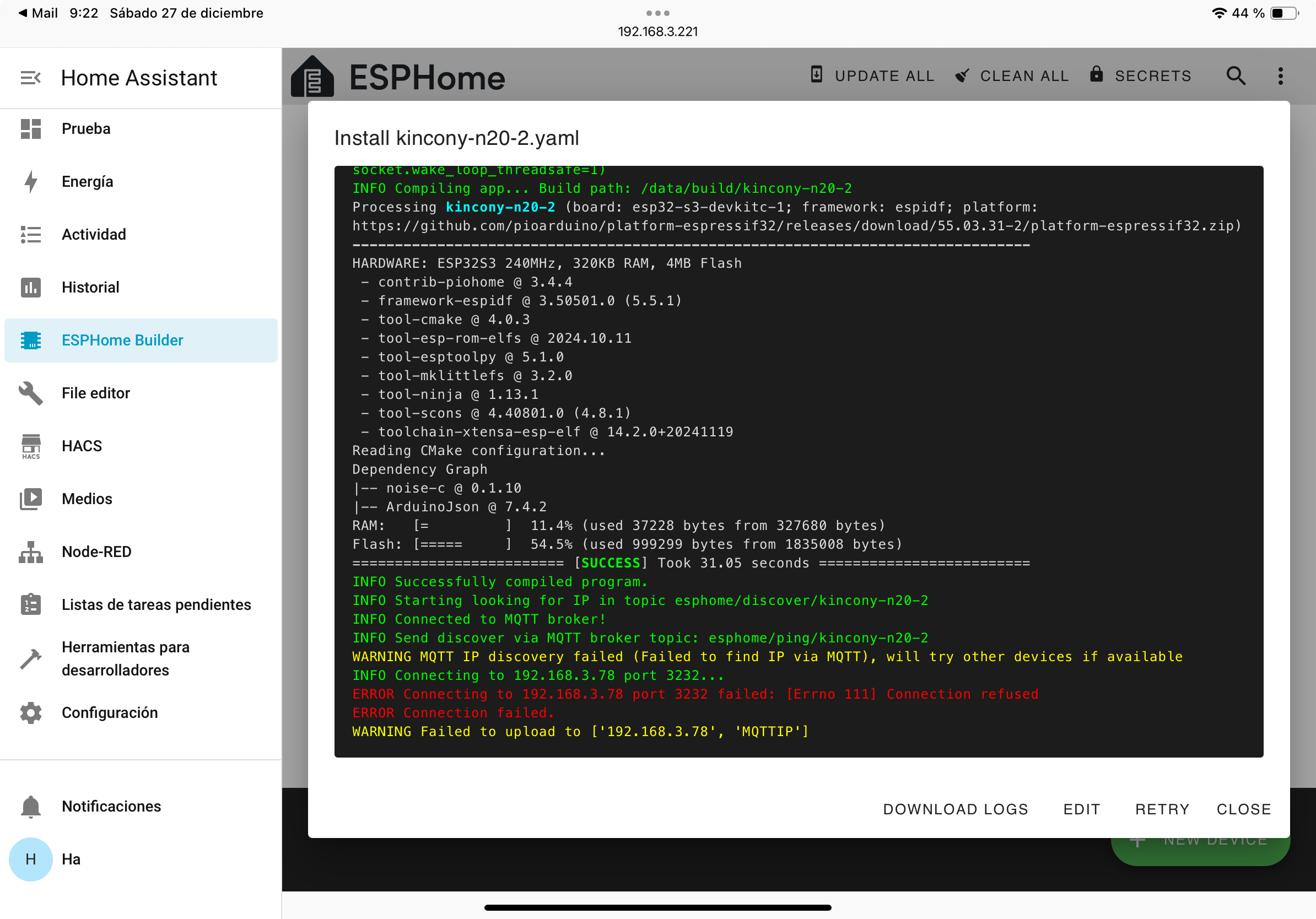1316x919 pixels.
Task: Select ESPHome Builder in sidebar
Action: 122,340
